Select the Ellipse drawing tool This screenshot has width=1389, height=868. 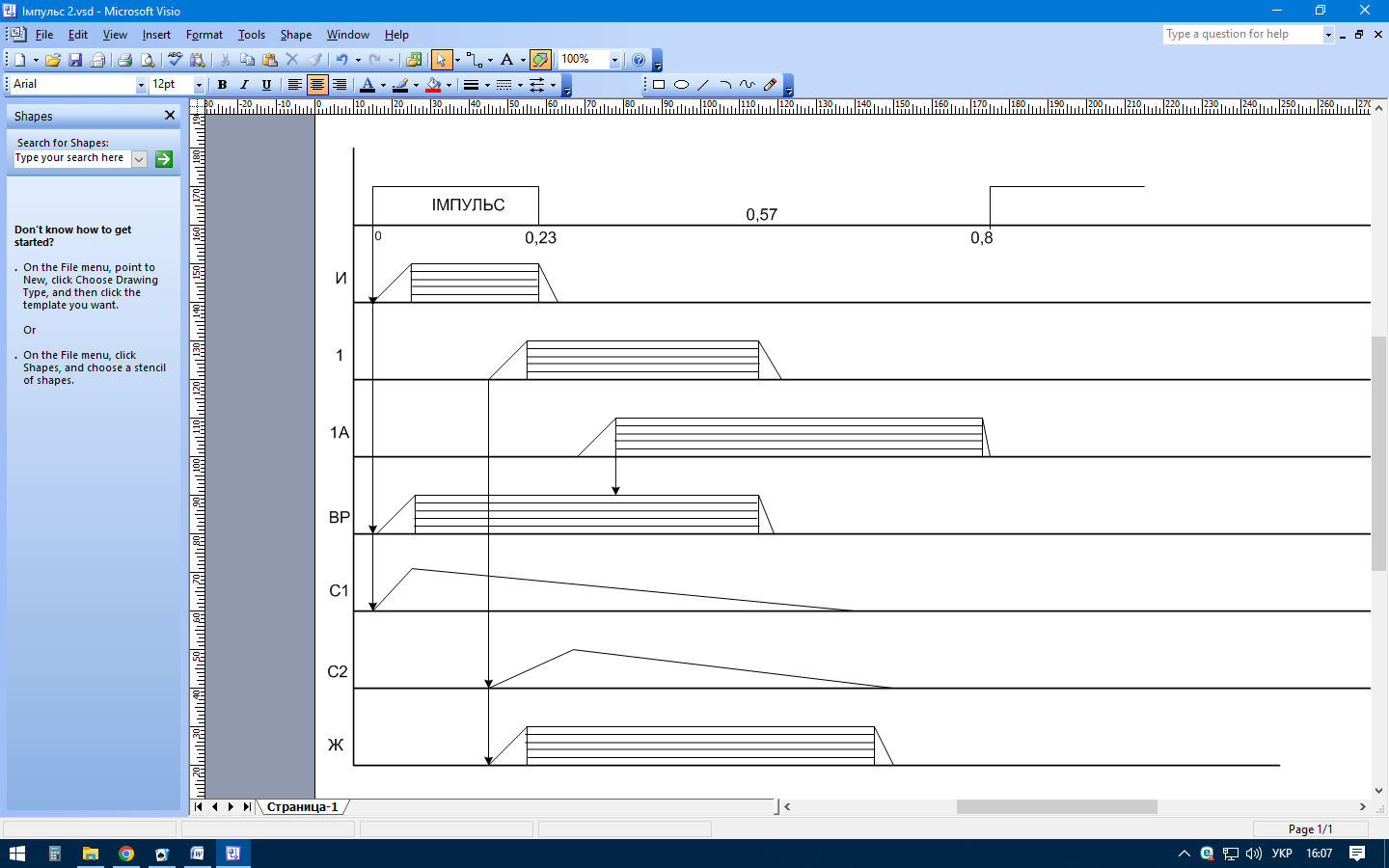click(681, 85)
